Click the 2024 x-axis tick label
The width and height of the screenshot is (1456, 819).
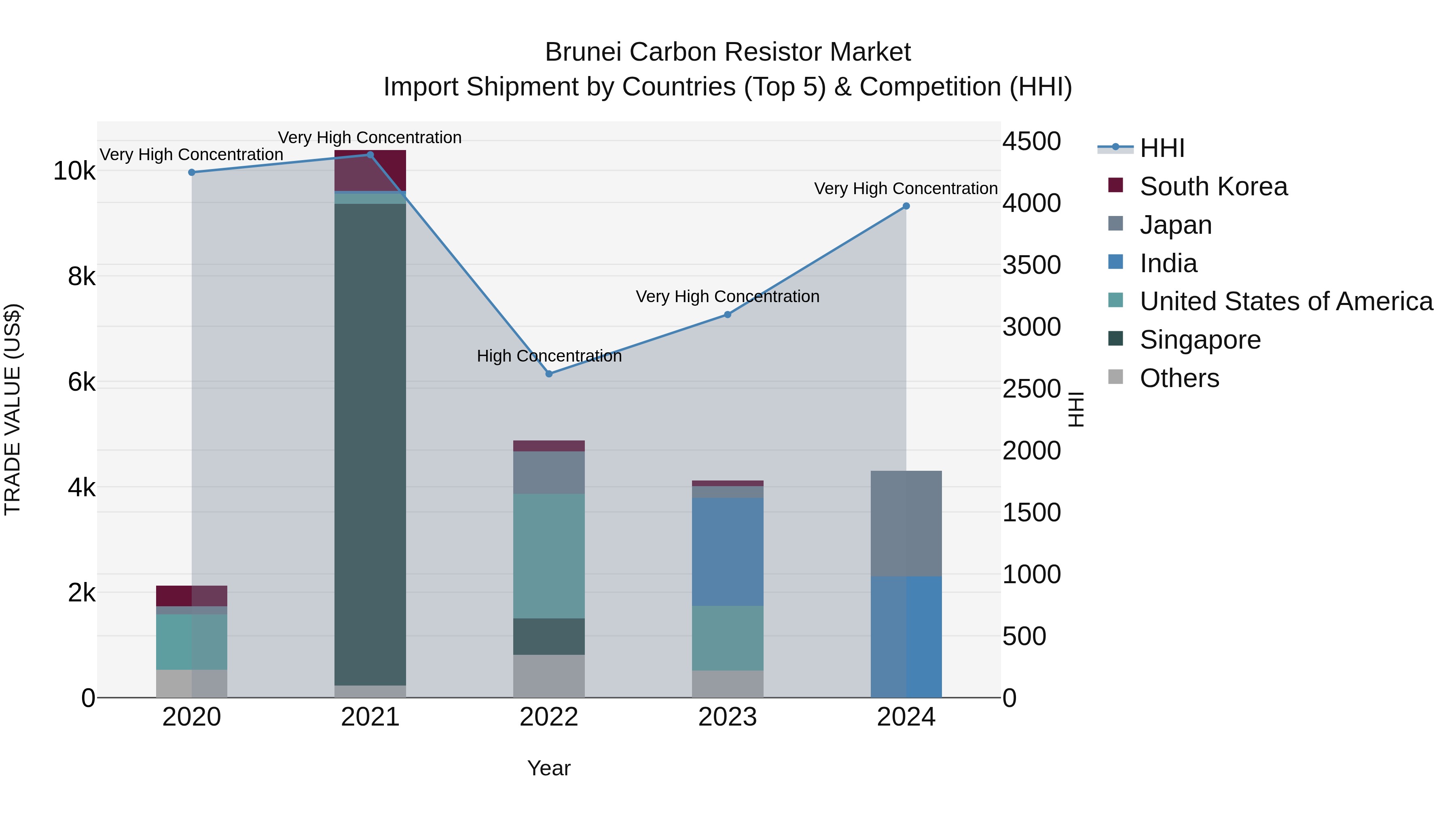pyautogui.click(x=906, y=717)
